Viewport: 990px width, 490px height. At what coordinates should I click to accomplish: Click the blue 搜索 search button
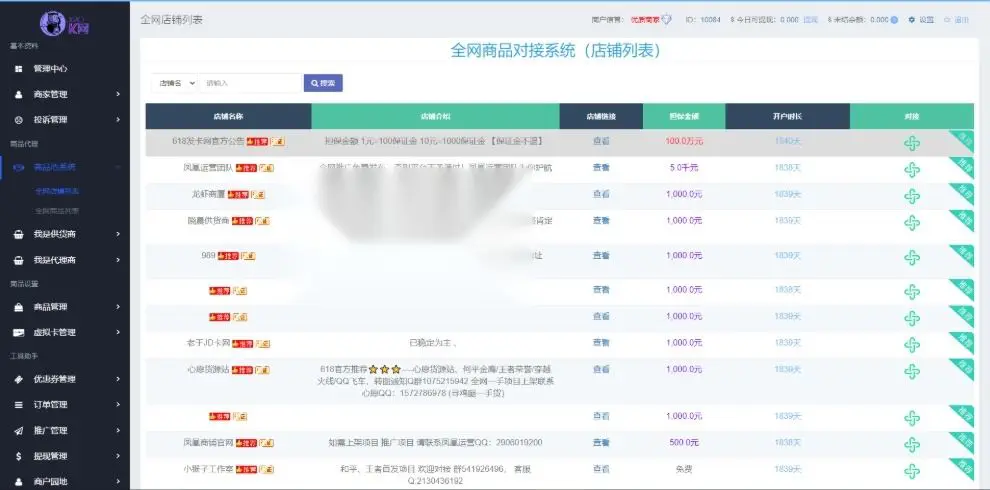click(x=323, y=83)
